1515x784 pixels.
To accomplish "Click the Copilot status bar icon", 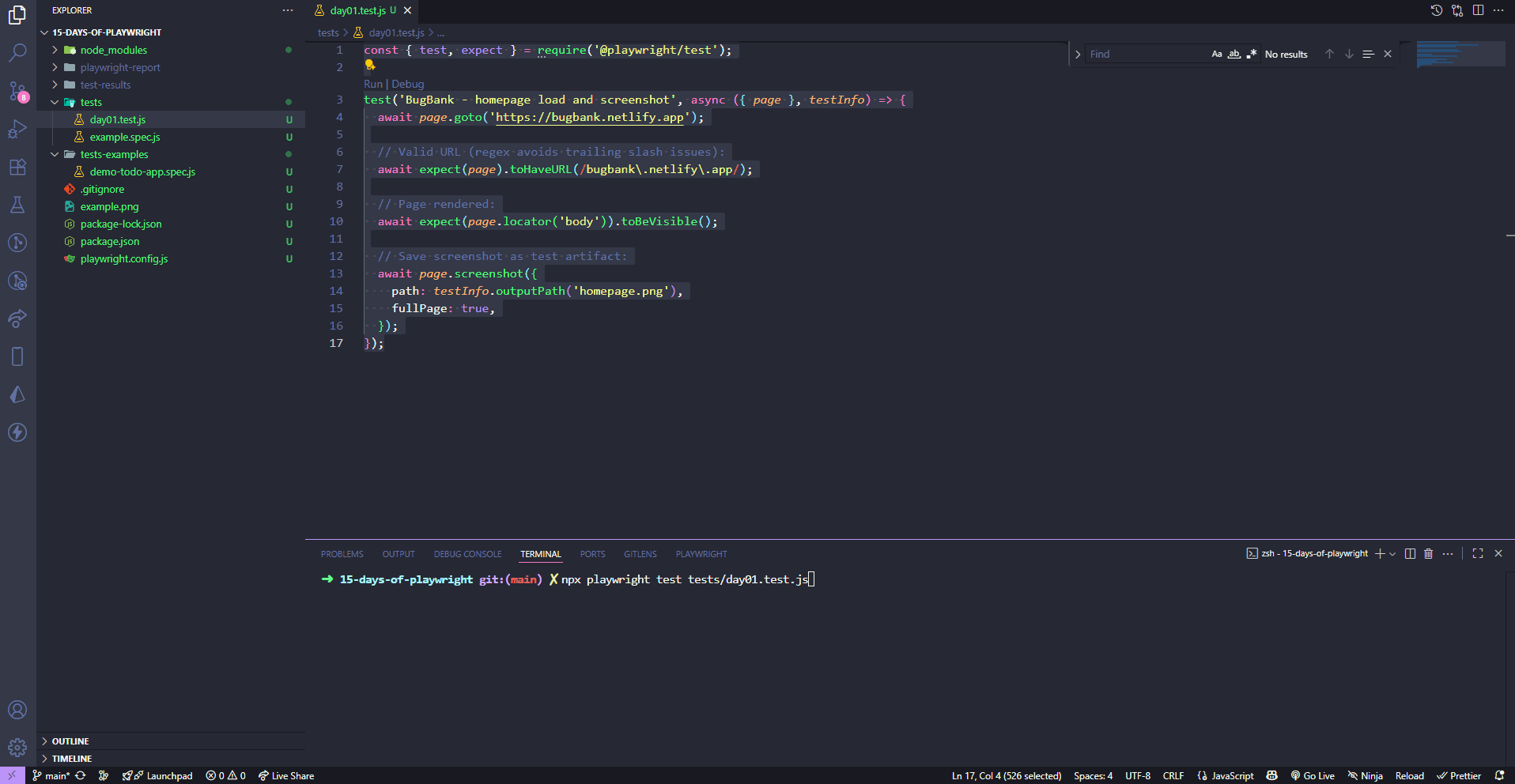I will point(1271,775).
